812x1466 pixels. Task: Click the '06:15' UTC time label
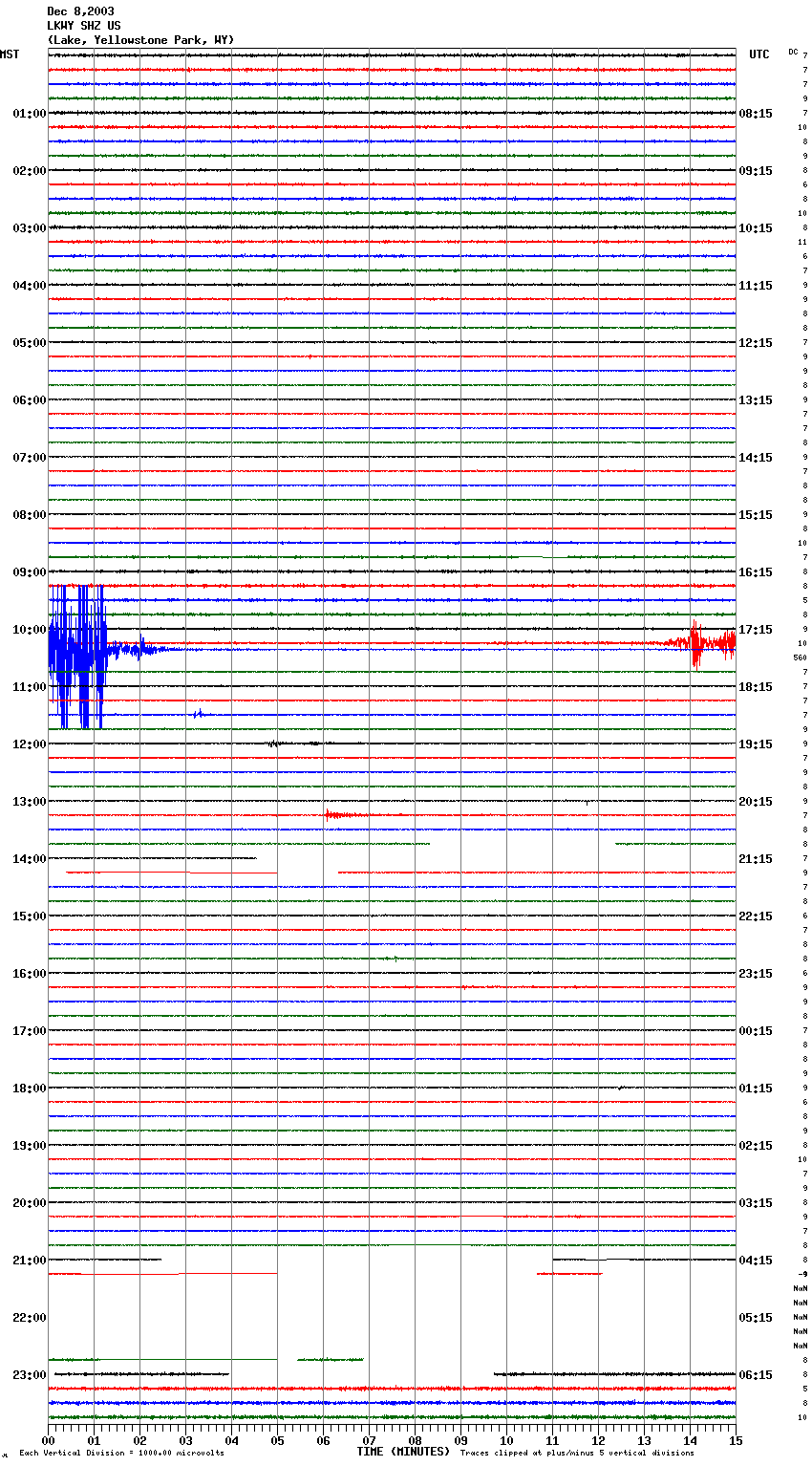(756, 1375)
